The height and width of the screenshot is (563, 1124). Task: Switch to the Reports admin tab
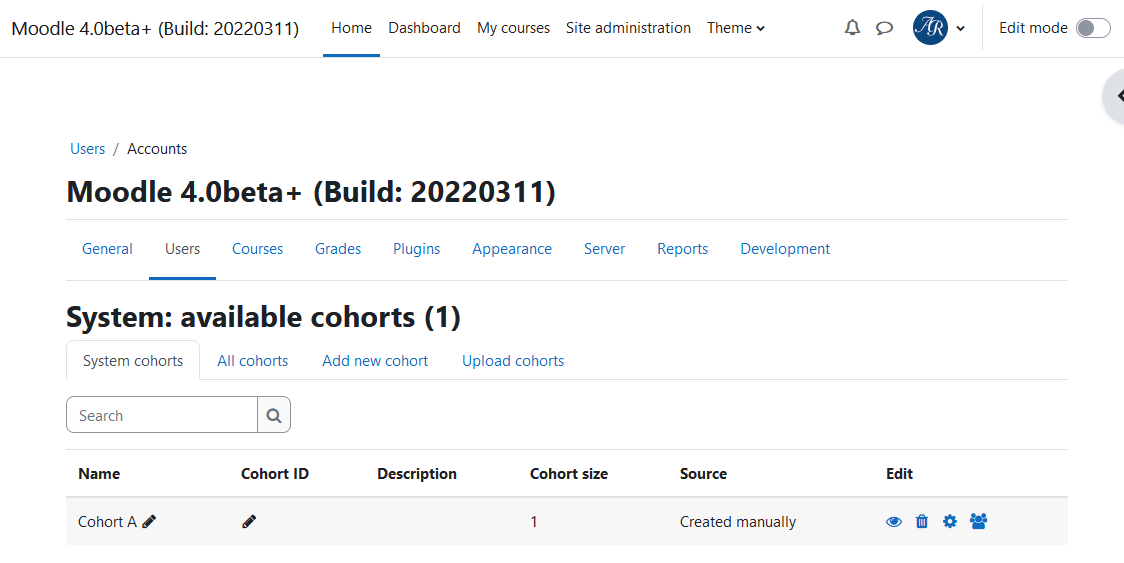682,249
